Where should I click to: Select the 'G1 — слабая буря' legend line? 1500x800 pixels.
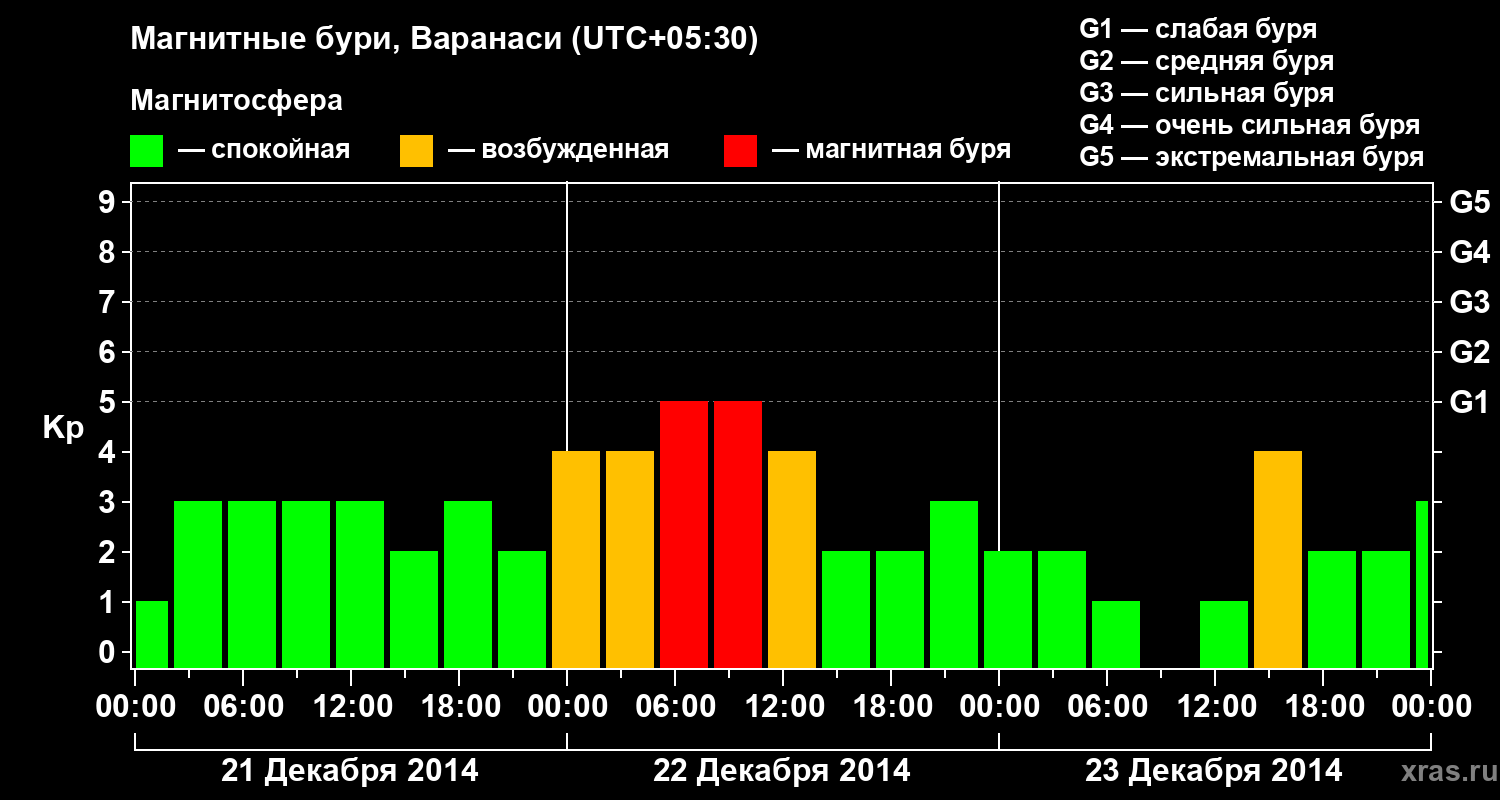click(x=1198, y=29)
